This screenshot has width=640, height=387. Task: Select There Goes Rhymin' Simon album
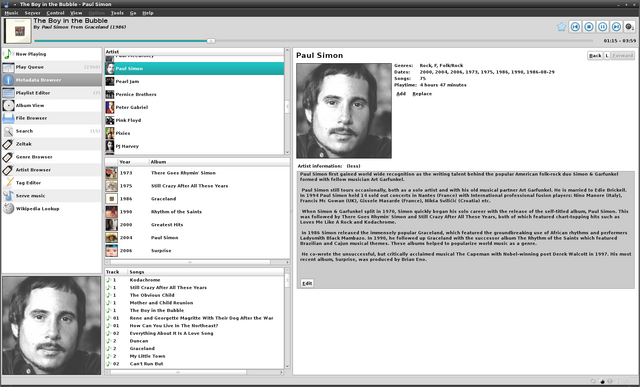click(x=197, y=173)
